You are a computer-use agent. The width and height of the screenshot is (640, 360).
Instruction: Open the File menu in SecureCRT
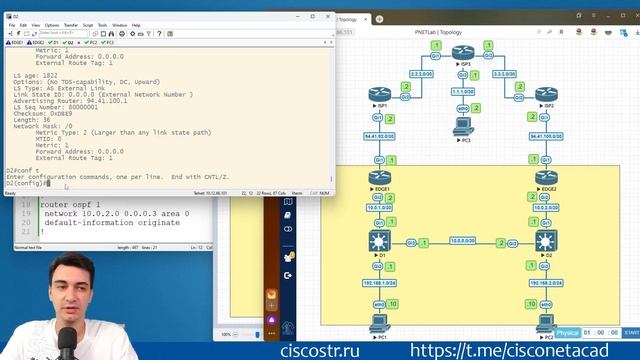[x=12, y=25]
